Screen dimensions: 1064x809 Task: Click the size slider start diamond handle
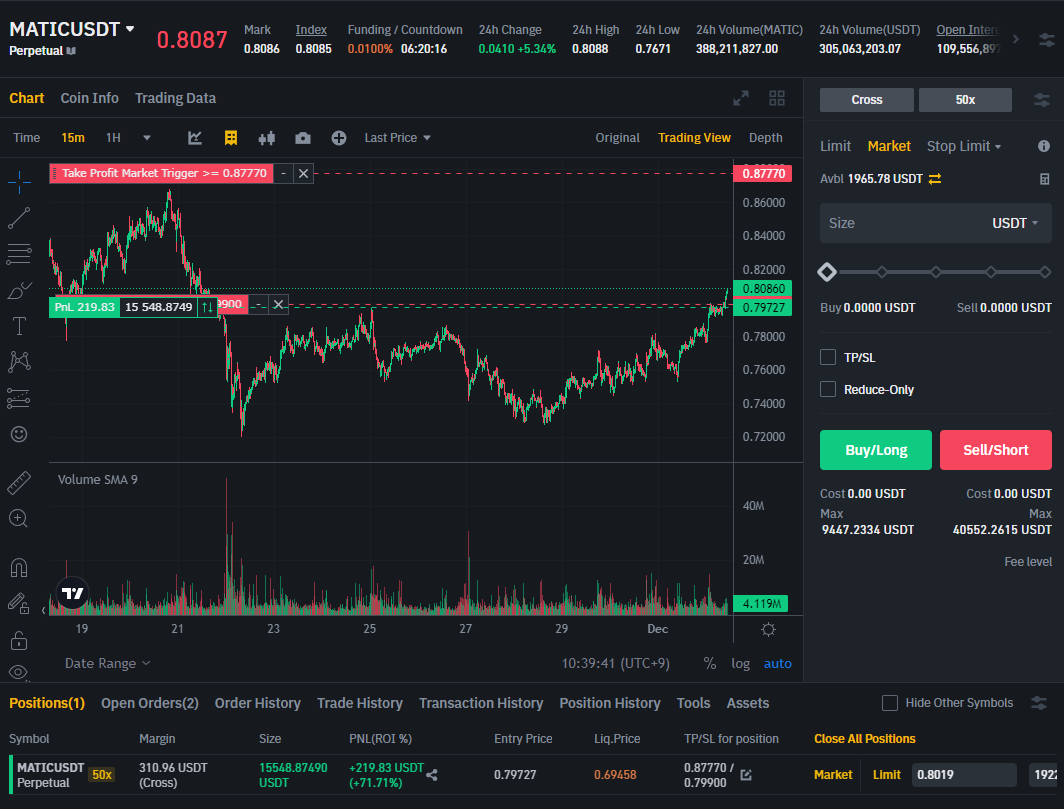click(827, 272)
